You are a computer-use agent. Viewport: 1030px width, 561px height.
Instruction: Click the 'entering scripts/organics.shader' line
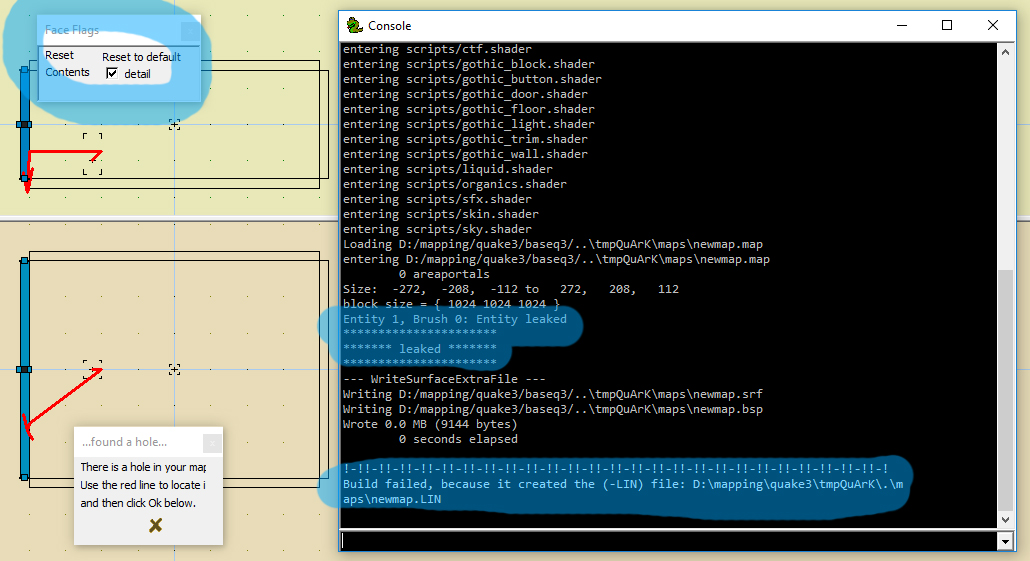[455, 185]
